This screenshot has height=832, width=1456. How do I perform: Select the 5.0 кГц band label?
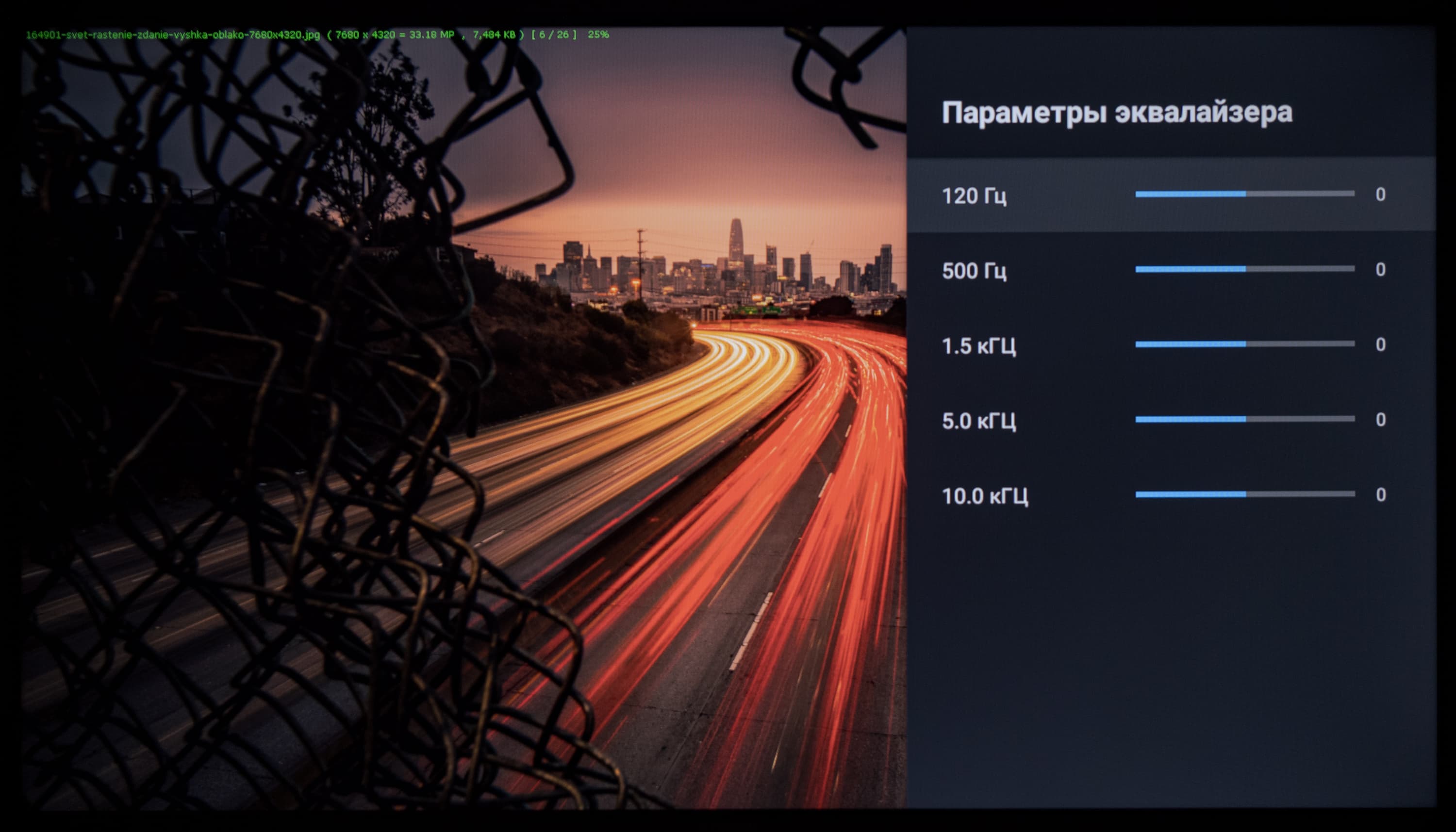[978, 421]
